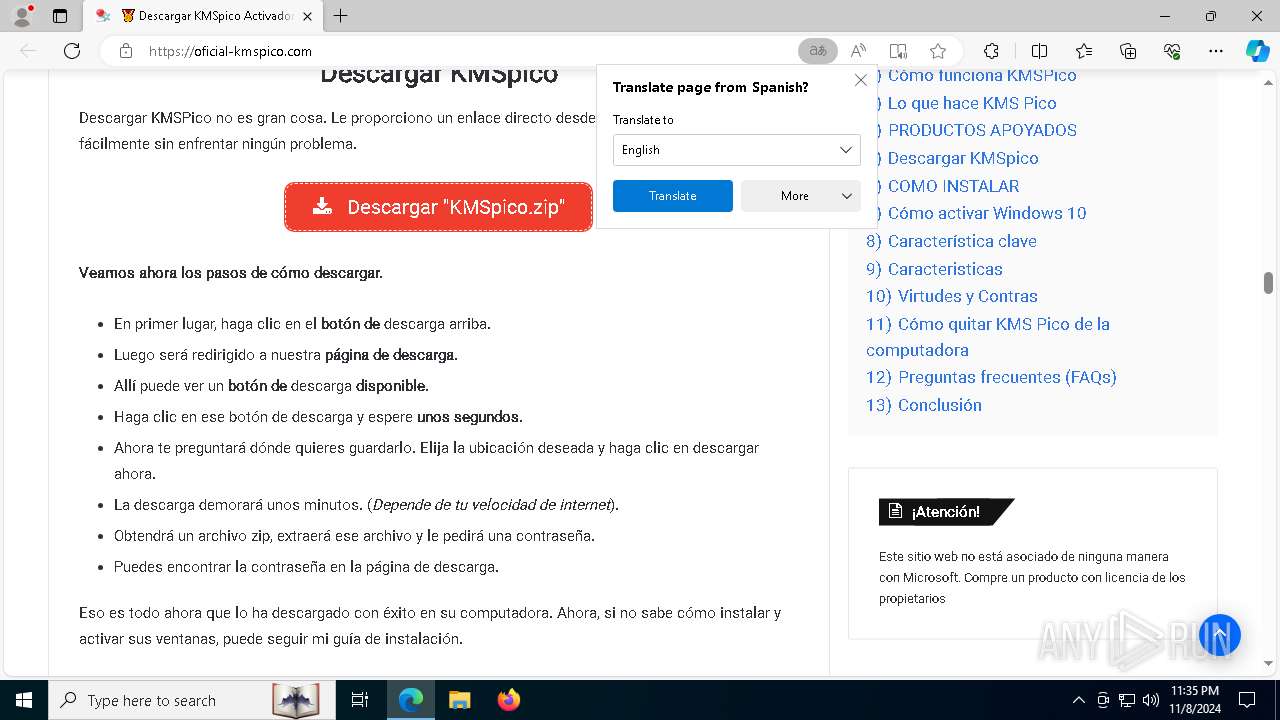The image size is (1280, 720).
Task: Open Task View on taskbar
Action: [360, 700]
